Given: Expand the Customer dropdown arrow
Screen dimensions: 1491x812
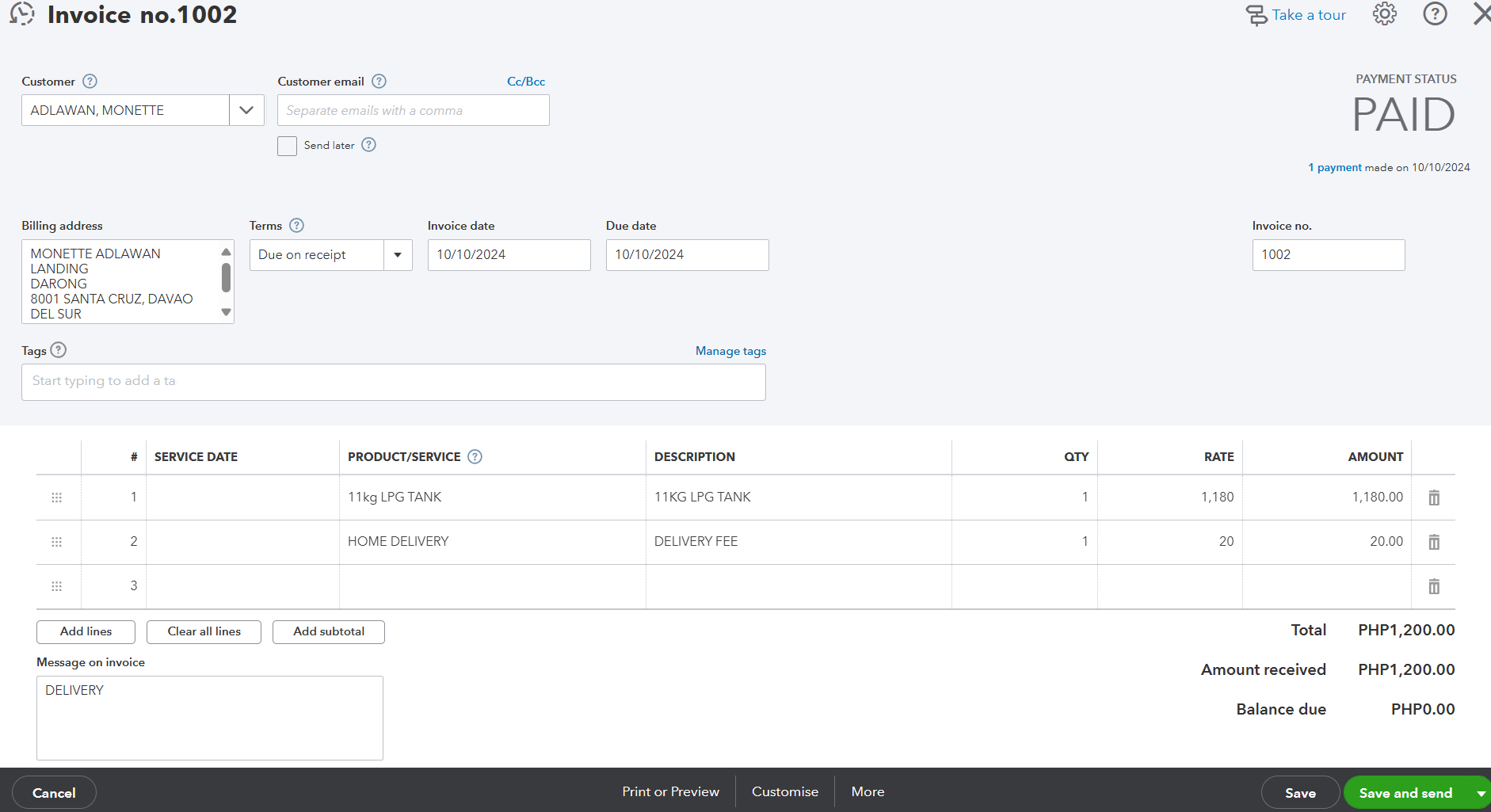Looking at the screenshot, I should [246, 110].
